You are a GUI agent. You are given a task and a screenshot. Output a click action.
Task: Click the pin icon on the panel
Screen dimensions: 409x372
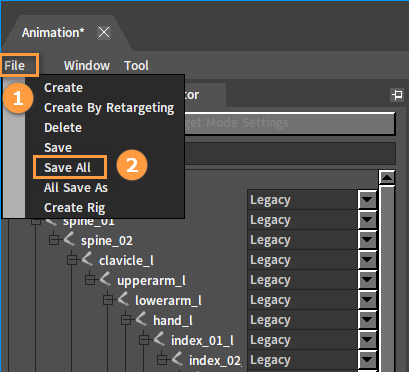[397, 95]
